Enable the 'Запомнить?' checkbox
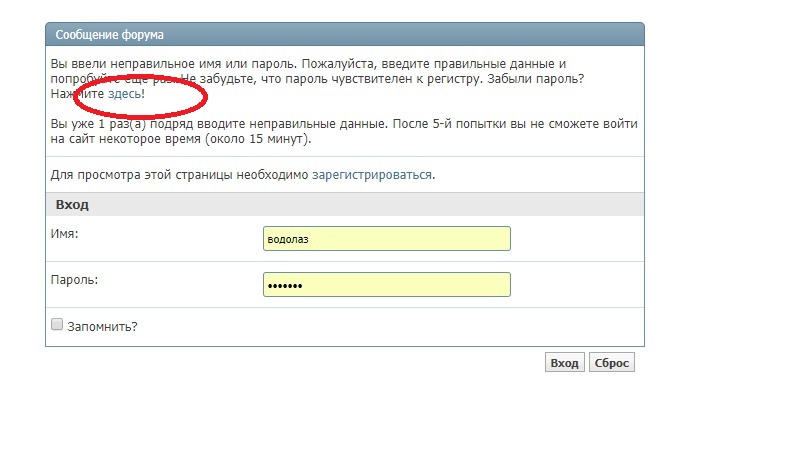 tap(57, 325)
